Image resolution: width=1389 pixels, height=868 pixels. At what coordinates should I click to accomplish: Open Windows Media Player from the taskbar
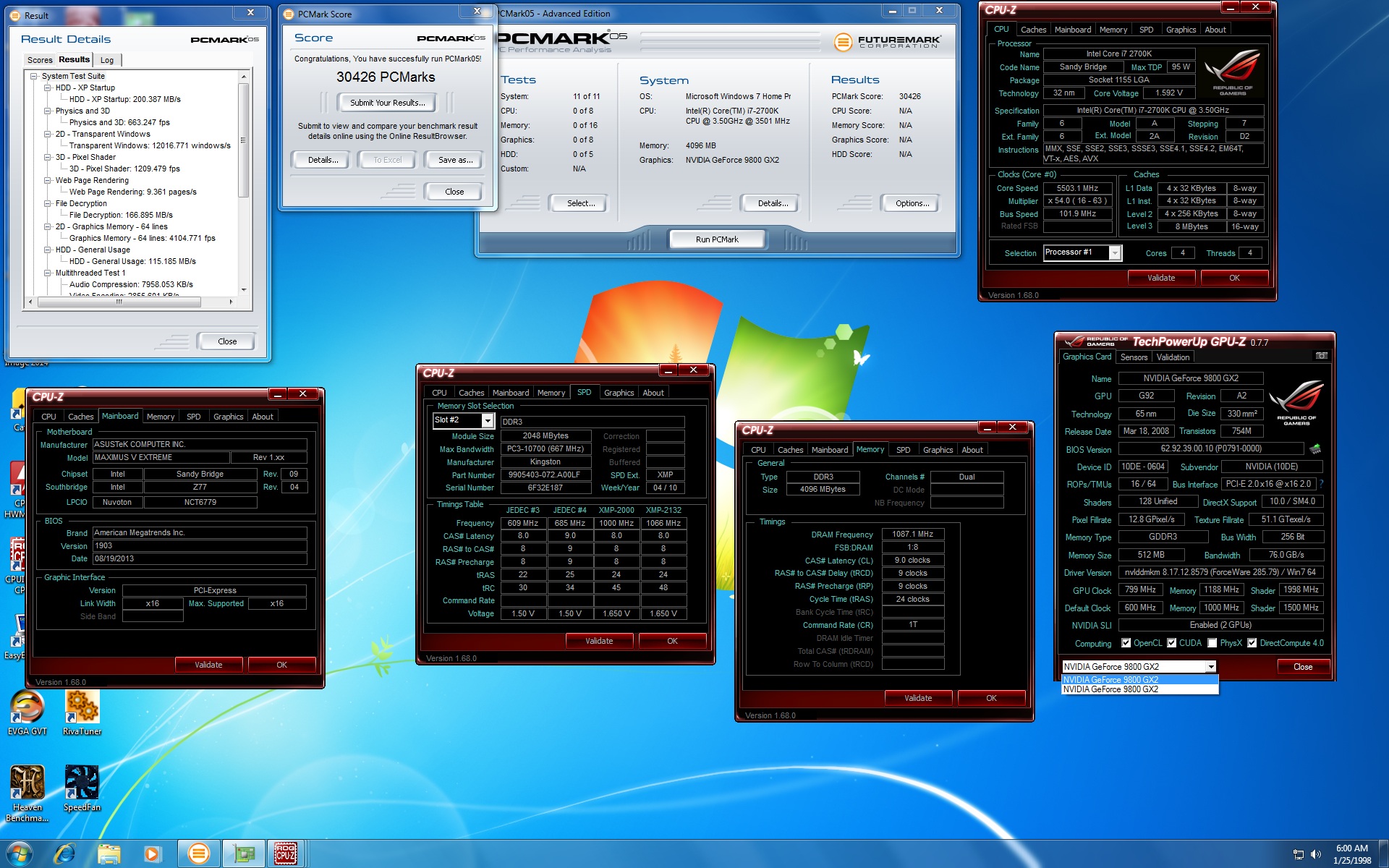[x=153, y=854]
